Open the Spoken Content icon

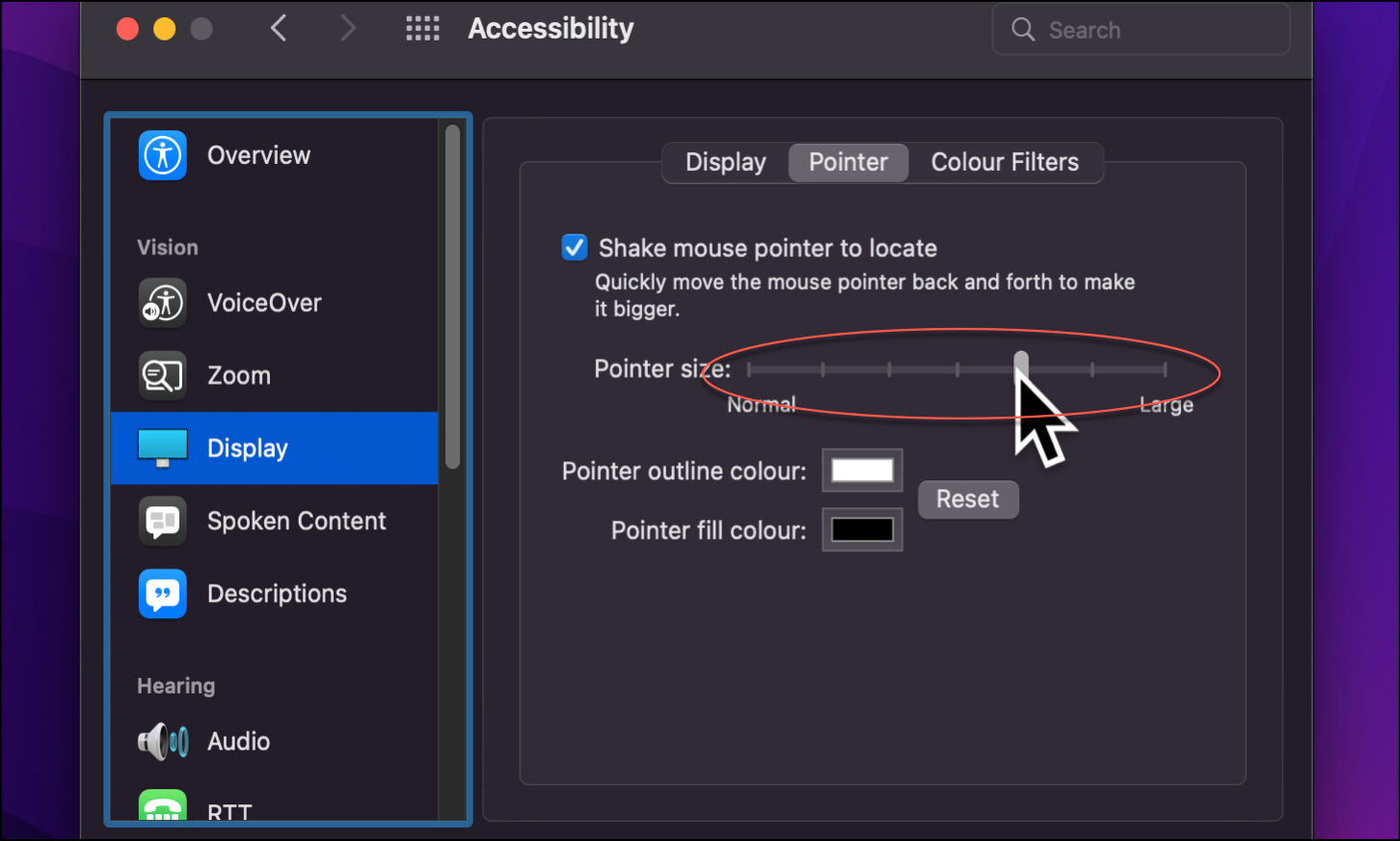162,521
